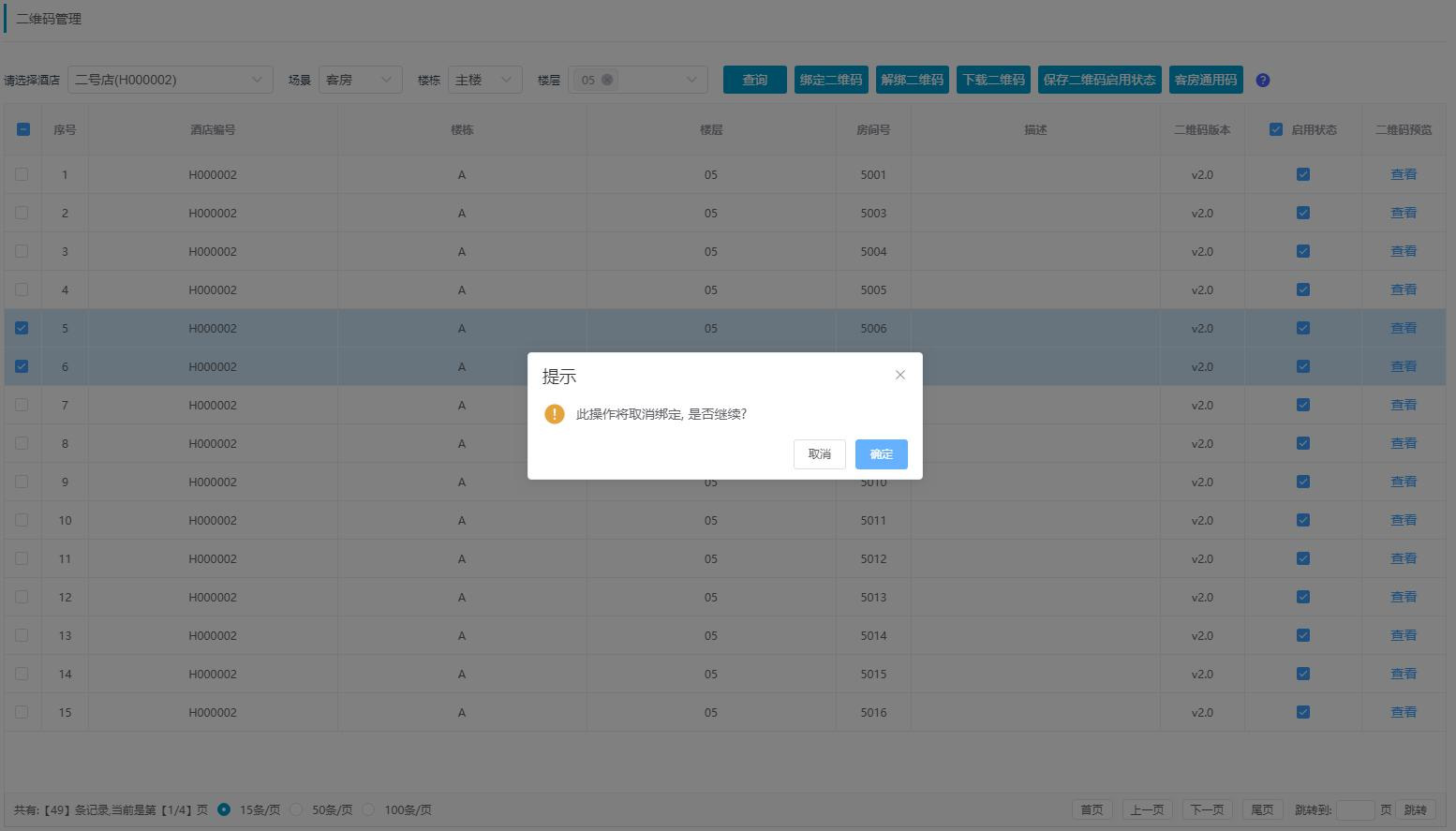Click 取消 to cancel unbinding
Image resolution: width=1456 pixels, height=831 pixels.
point(819,454)
